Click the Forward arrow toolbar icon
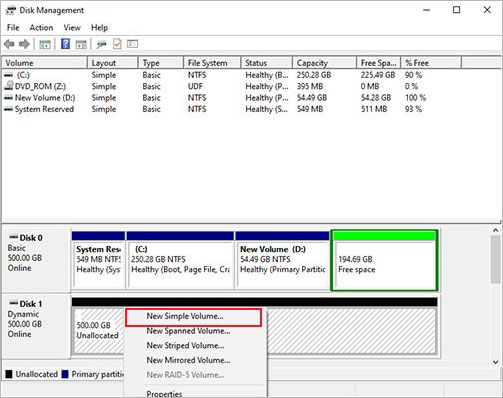The width and height of the screenshot is (503, 398). click(24, 44)
